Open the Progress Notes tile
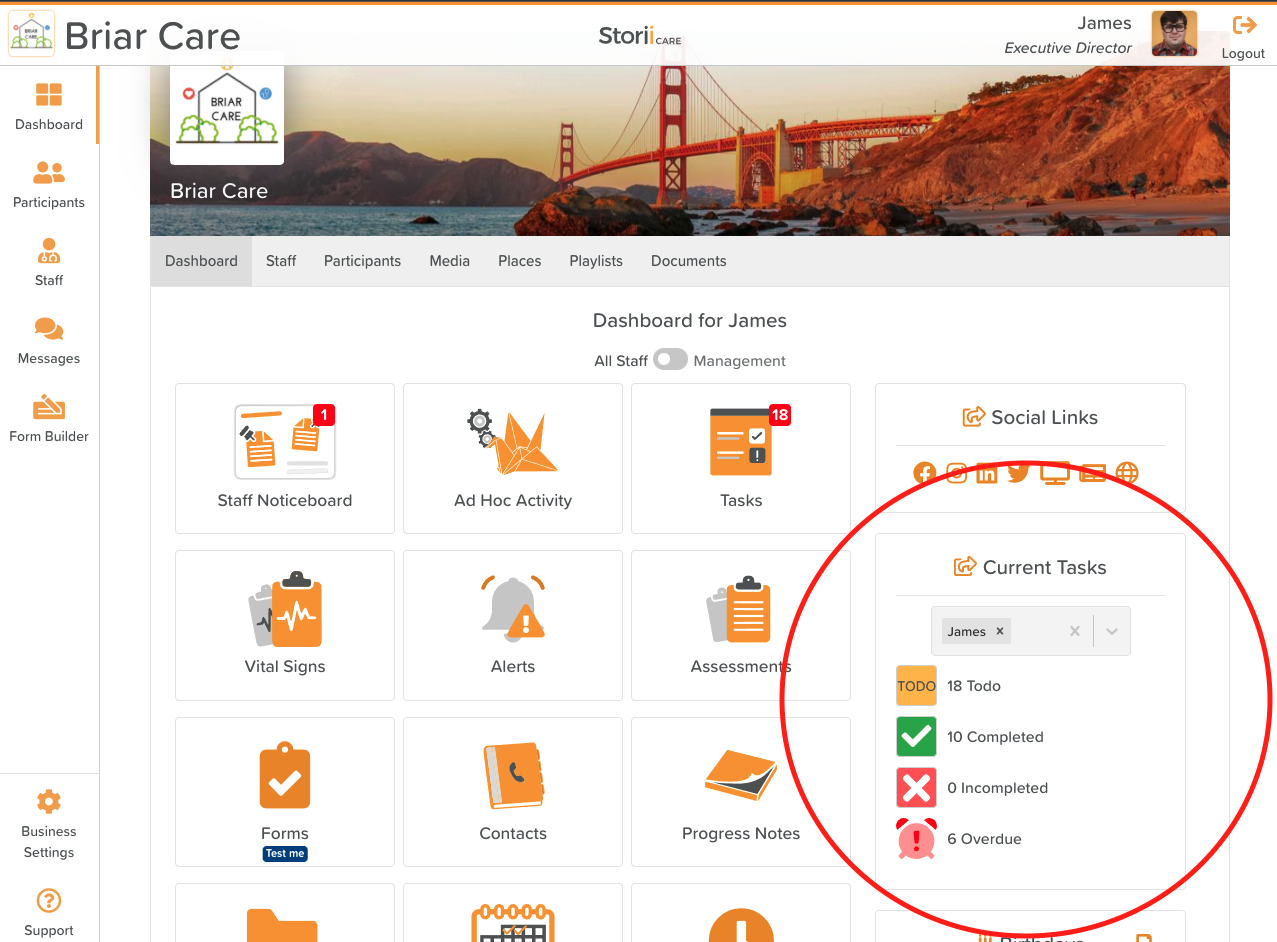The height and width of the screenshot is (942, 1277). click(x=741, y=792)
